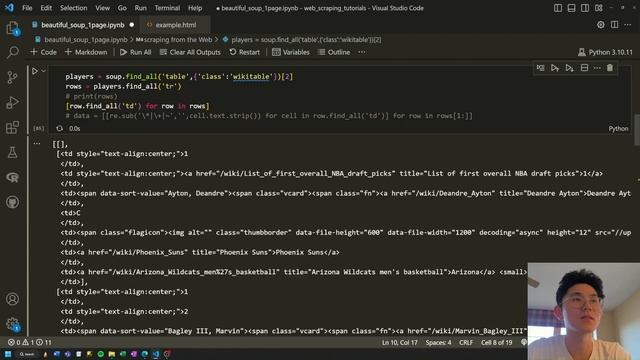Viewport: 640px width, 360px height.
Task: Open the Accounts menu in the activity bar
Action: coord(13,299)
